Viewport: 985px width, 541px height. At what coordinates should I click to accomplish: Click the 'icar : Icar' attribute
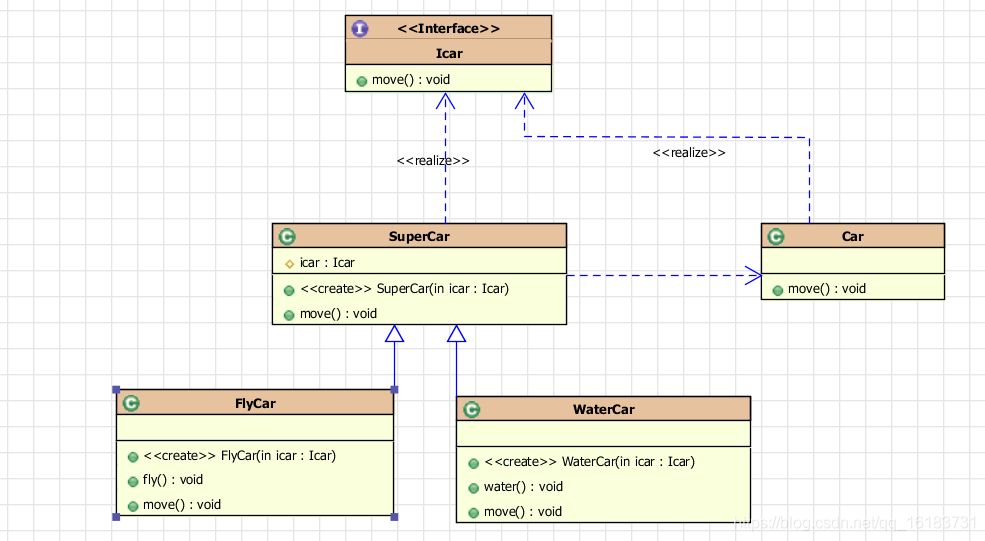click(327, 263)
